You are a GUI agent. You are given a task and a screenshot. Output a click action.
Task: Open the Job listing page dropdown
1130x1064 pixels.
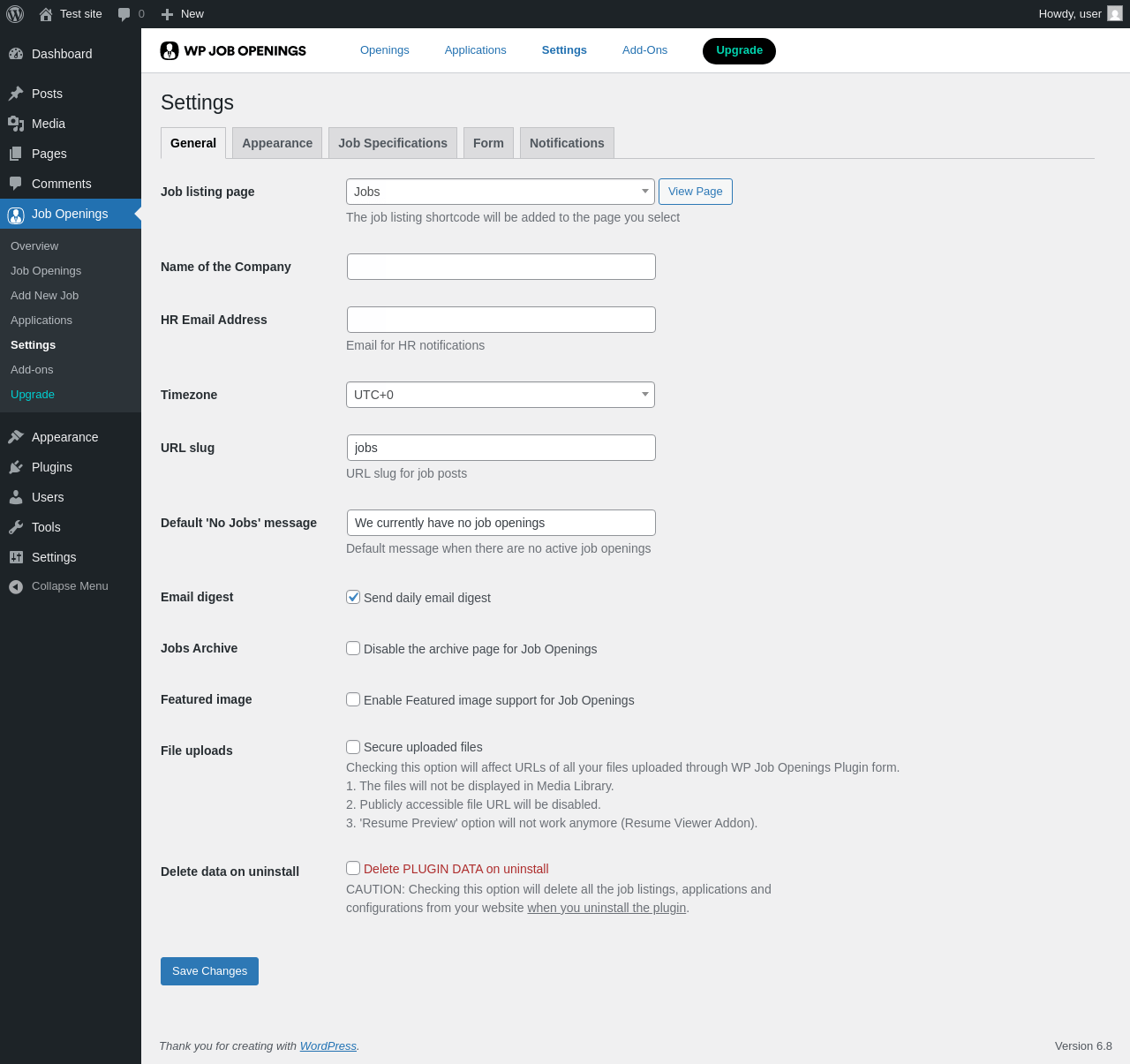pyautogui.click(x=500, y=192)
